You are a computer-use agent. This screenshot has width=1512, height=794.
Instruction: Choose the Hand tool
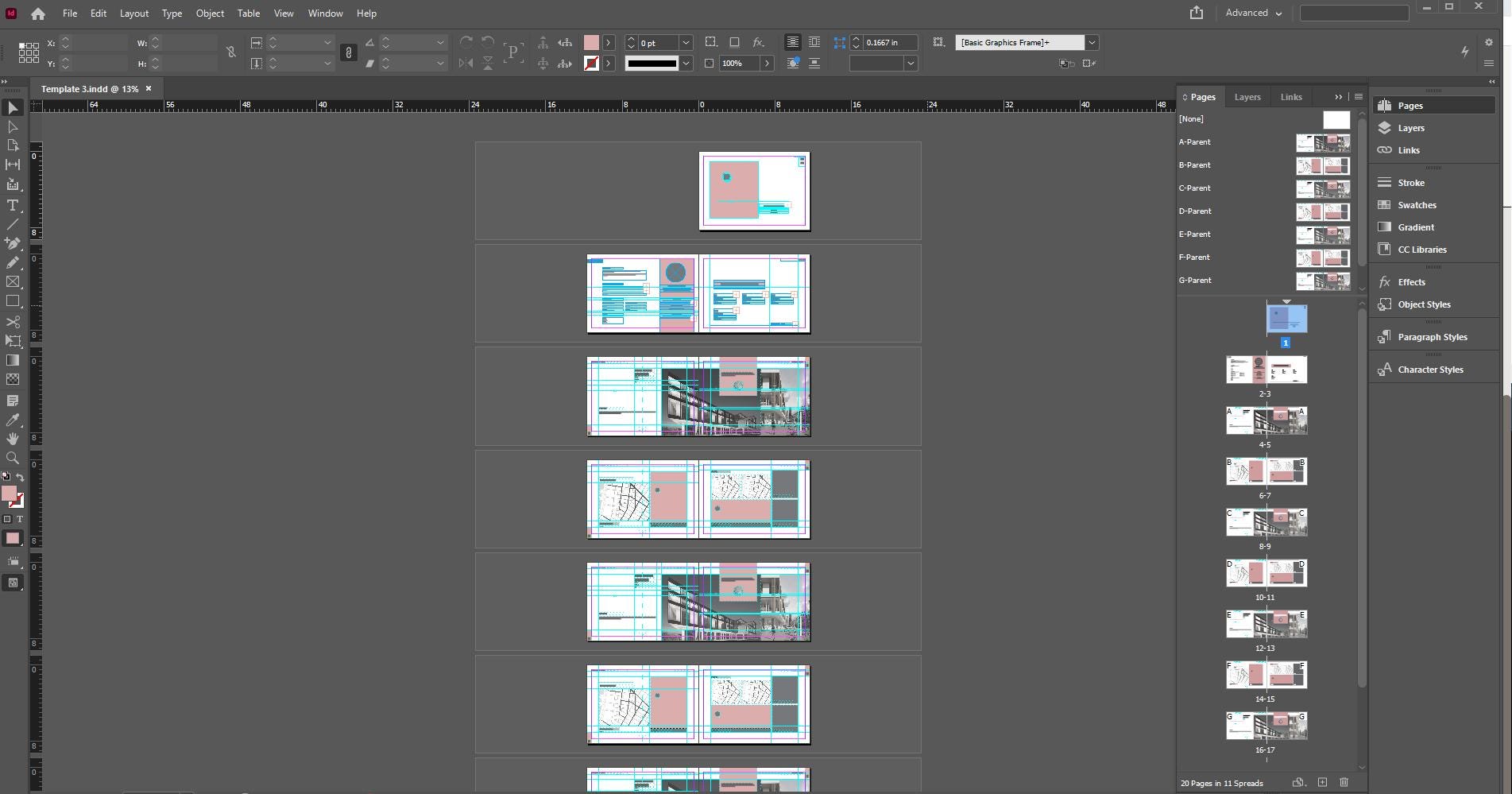[13, 439]
